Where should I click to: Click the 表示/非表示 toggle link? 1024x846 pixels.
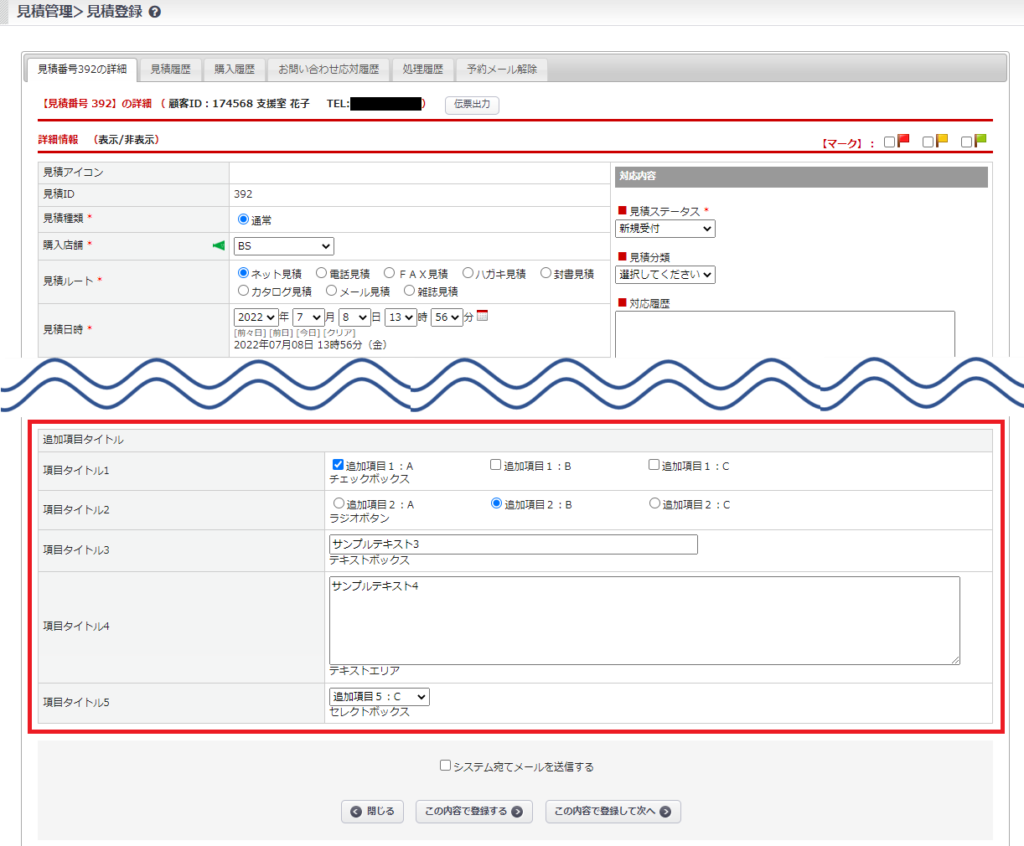[126, 140]
